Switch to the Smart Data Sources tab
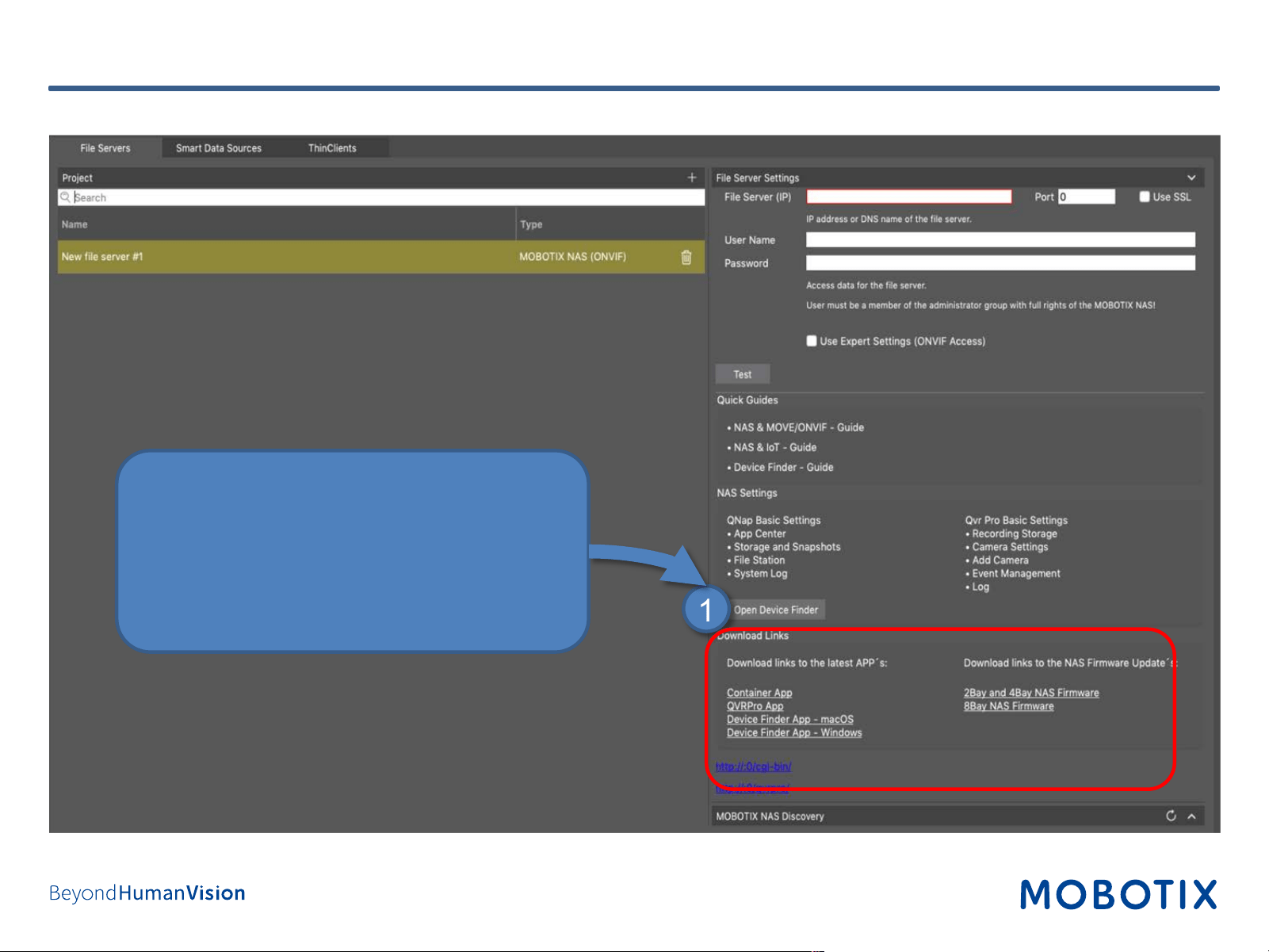Viewport: 1269px width, 952px height. coord(219,148)
